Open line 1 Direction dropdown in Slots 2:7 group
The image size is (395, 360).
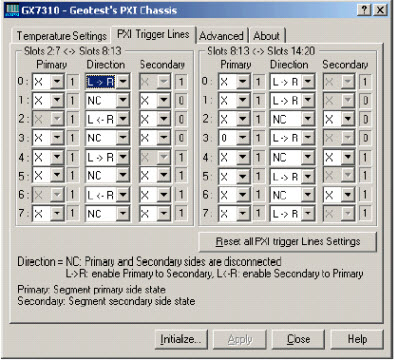pos(108,100)
